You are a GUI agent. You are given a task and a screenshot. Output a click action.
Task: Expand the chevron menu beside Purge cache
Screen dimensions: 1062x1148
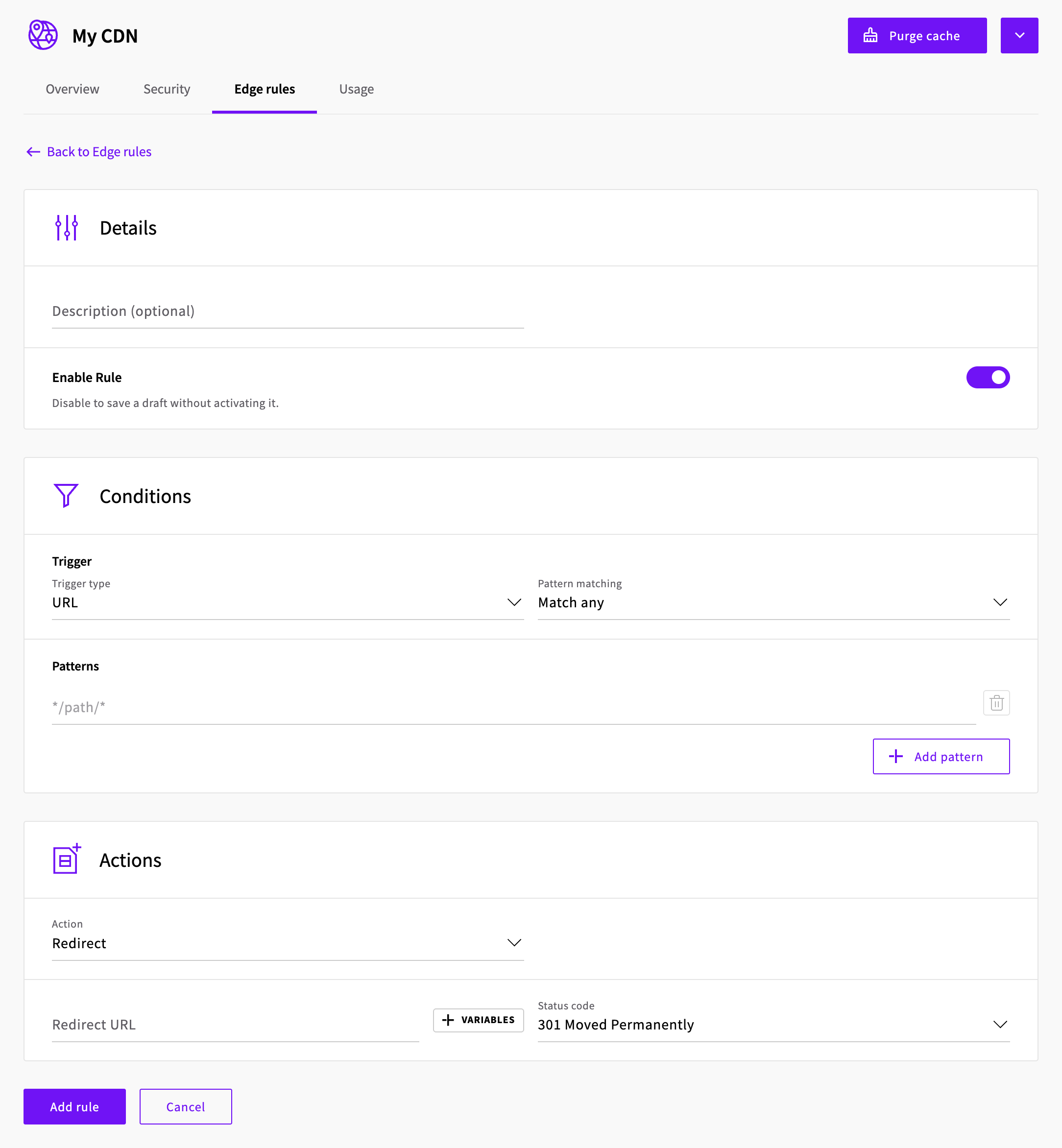pos(1019,36)
